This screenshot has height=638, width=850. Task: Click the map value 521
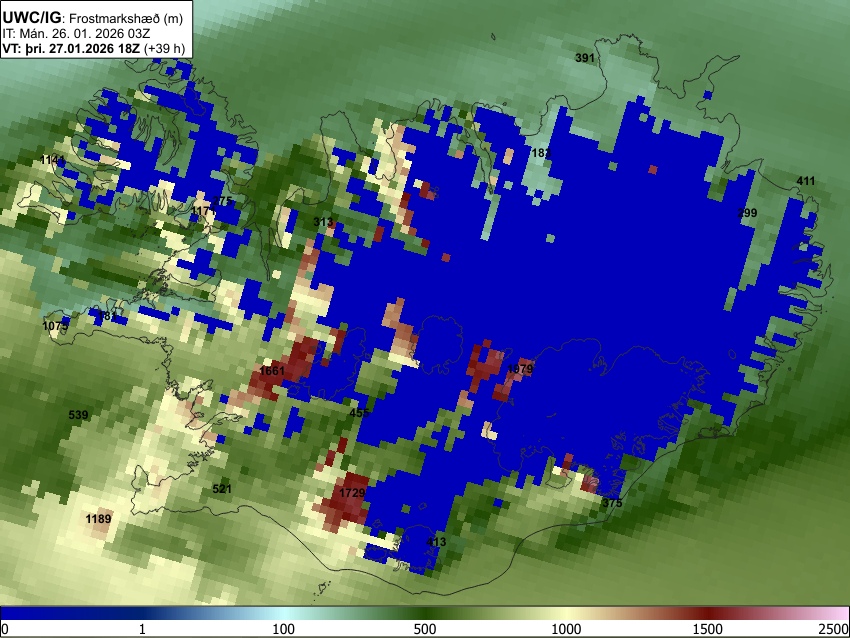coord(222,489)
